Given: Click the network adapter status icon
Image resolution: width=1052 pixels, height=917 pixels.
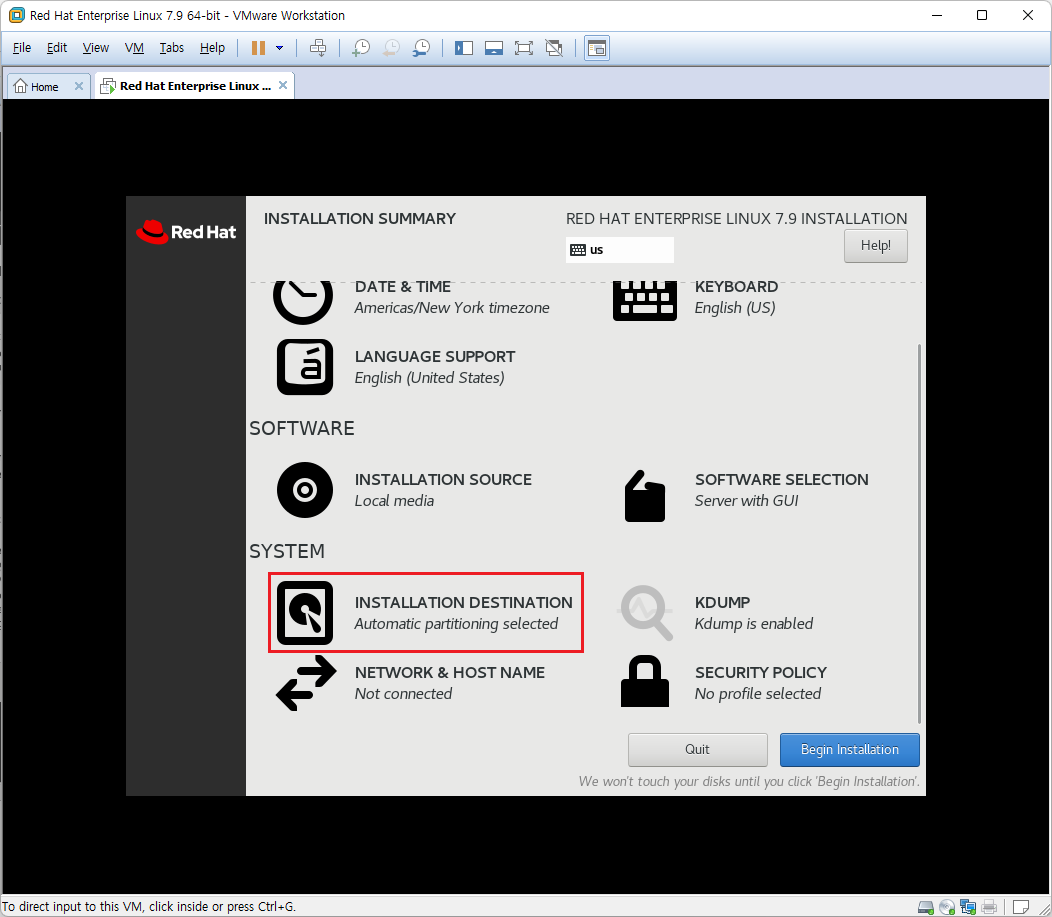Looking at the screenshot, I should (967, 908).
